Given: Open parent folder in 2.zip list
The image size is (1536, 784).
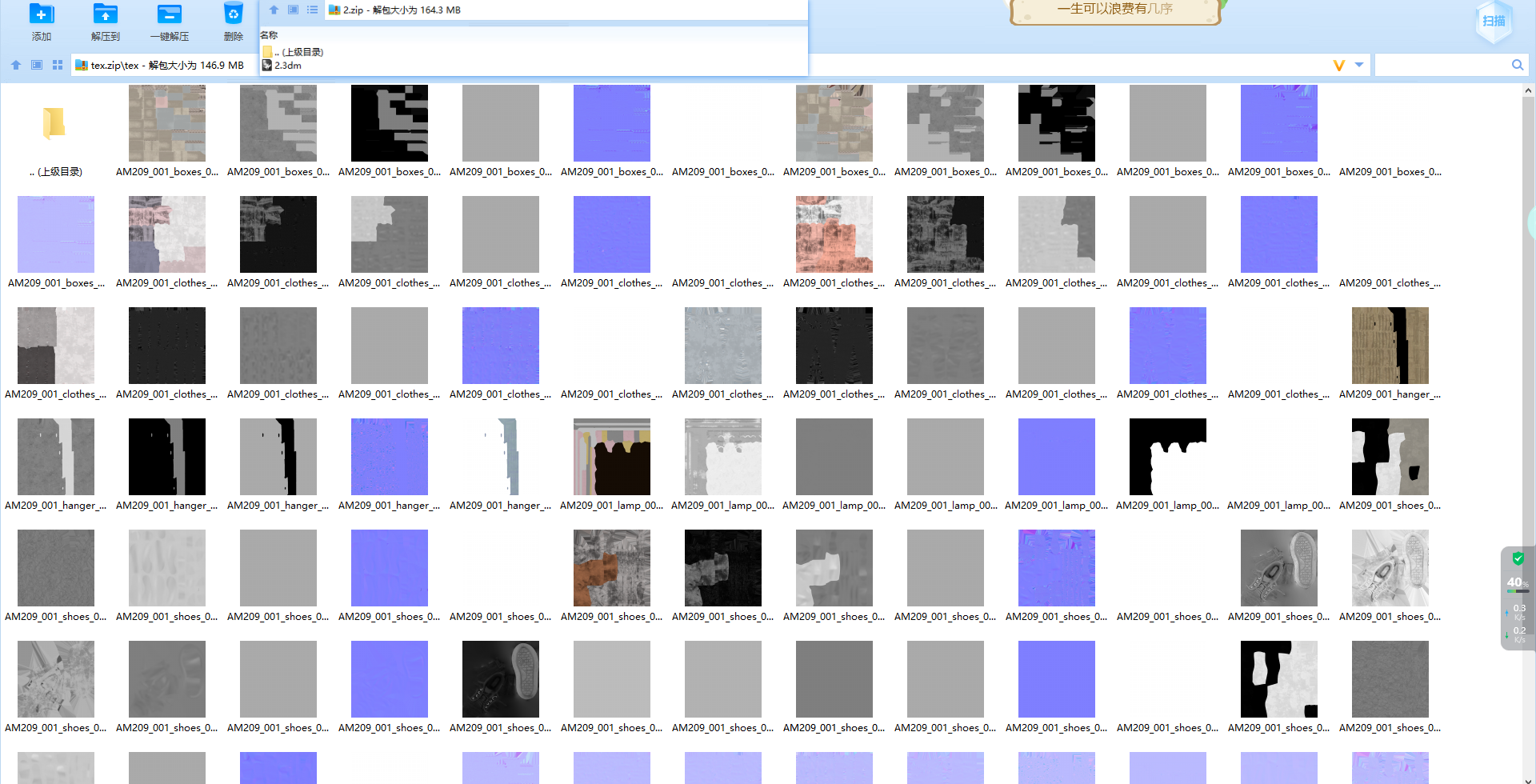Looking at the screenshot, I should point(293,52).
